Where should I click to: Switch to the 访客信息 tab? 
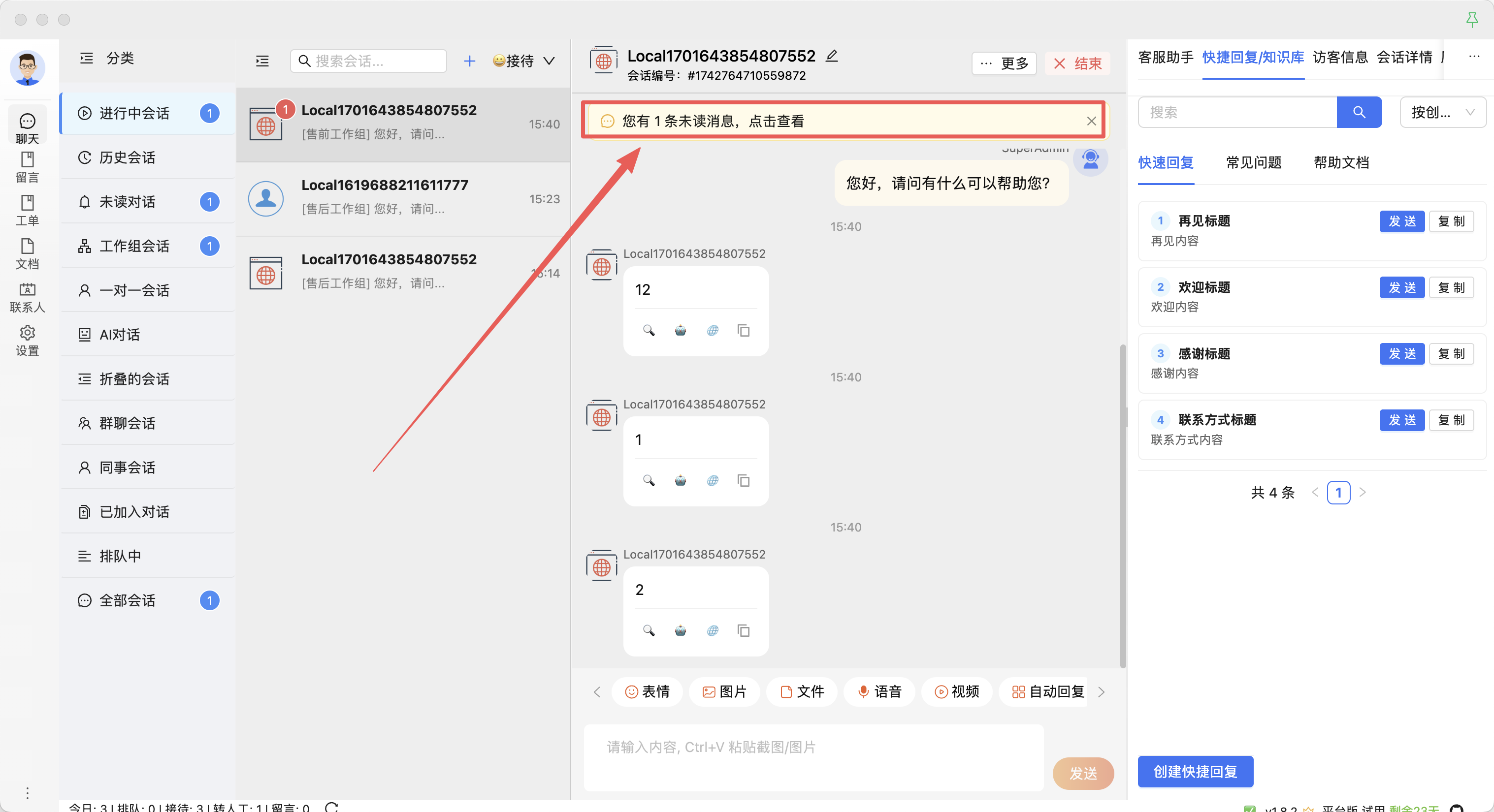(x=1340, y=57)
